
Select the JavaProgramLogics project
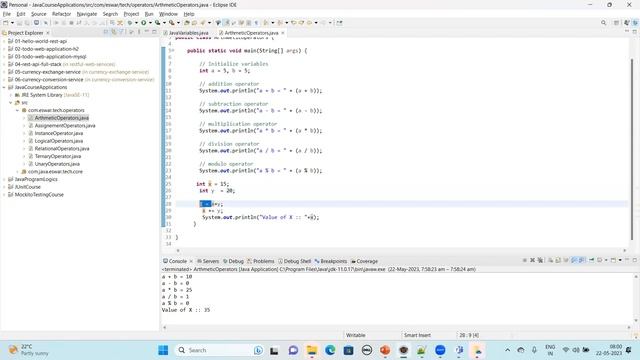(x=36, y=179)
